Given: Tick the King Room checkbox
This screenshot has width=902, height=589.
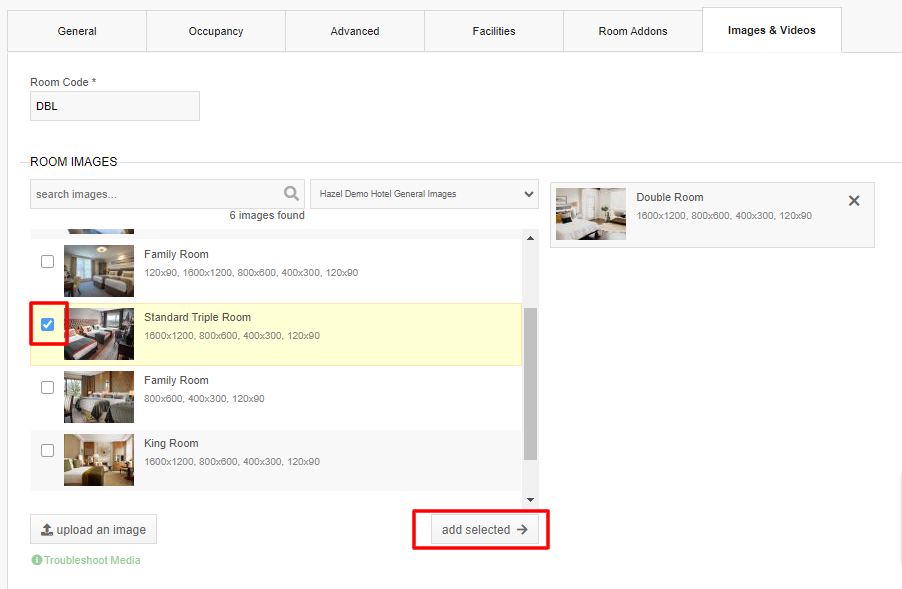Looking at the screenshot, I should [x=48, y=450].
